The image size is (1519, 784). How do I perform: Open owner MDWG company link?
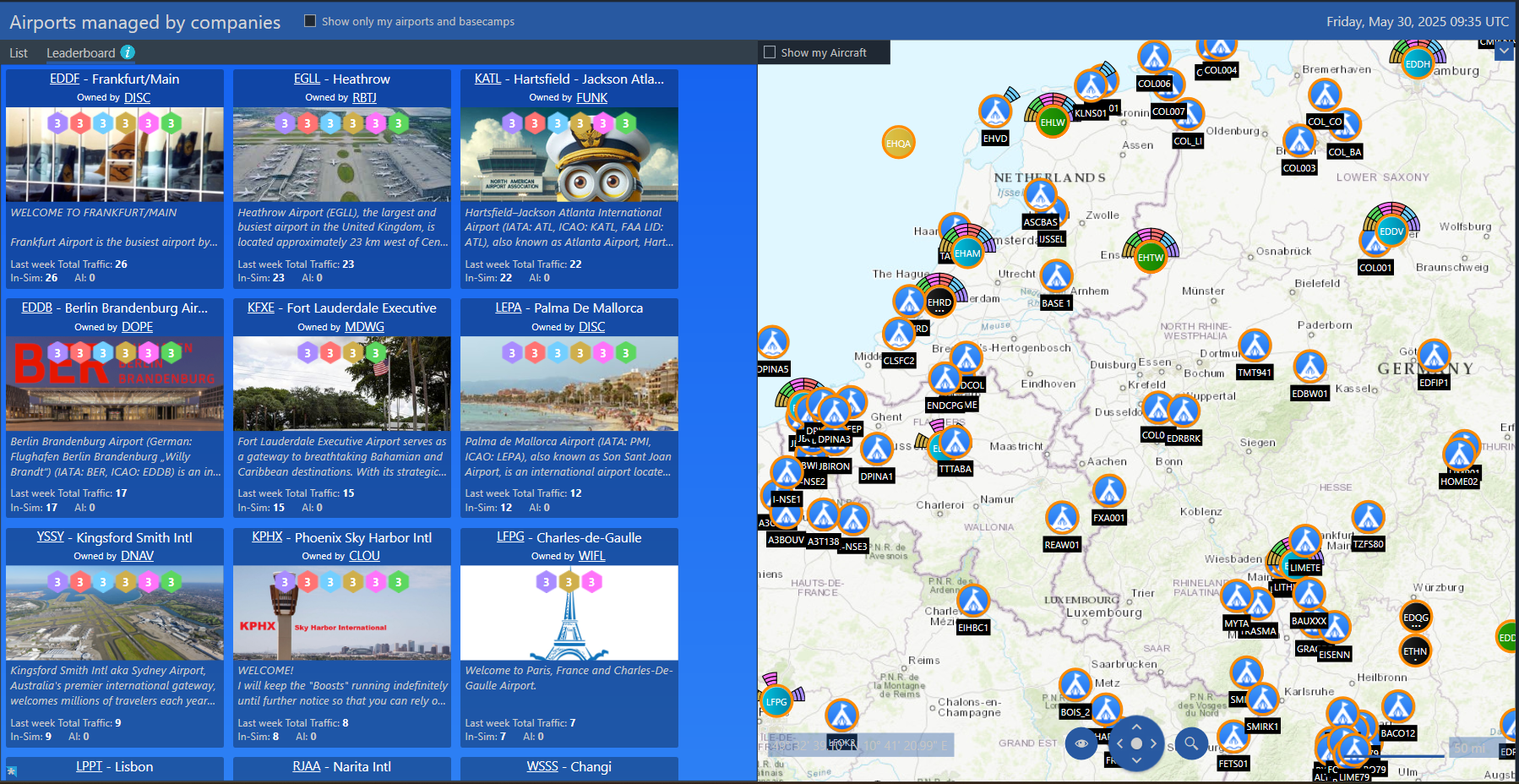364,327
